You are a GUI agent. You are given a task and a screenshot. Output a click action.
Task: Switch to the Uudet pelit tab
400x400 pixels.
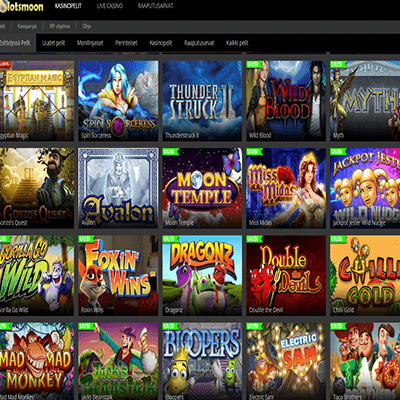coord(53,43)
